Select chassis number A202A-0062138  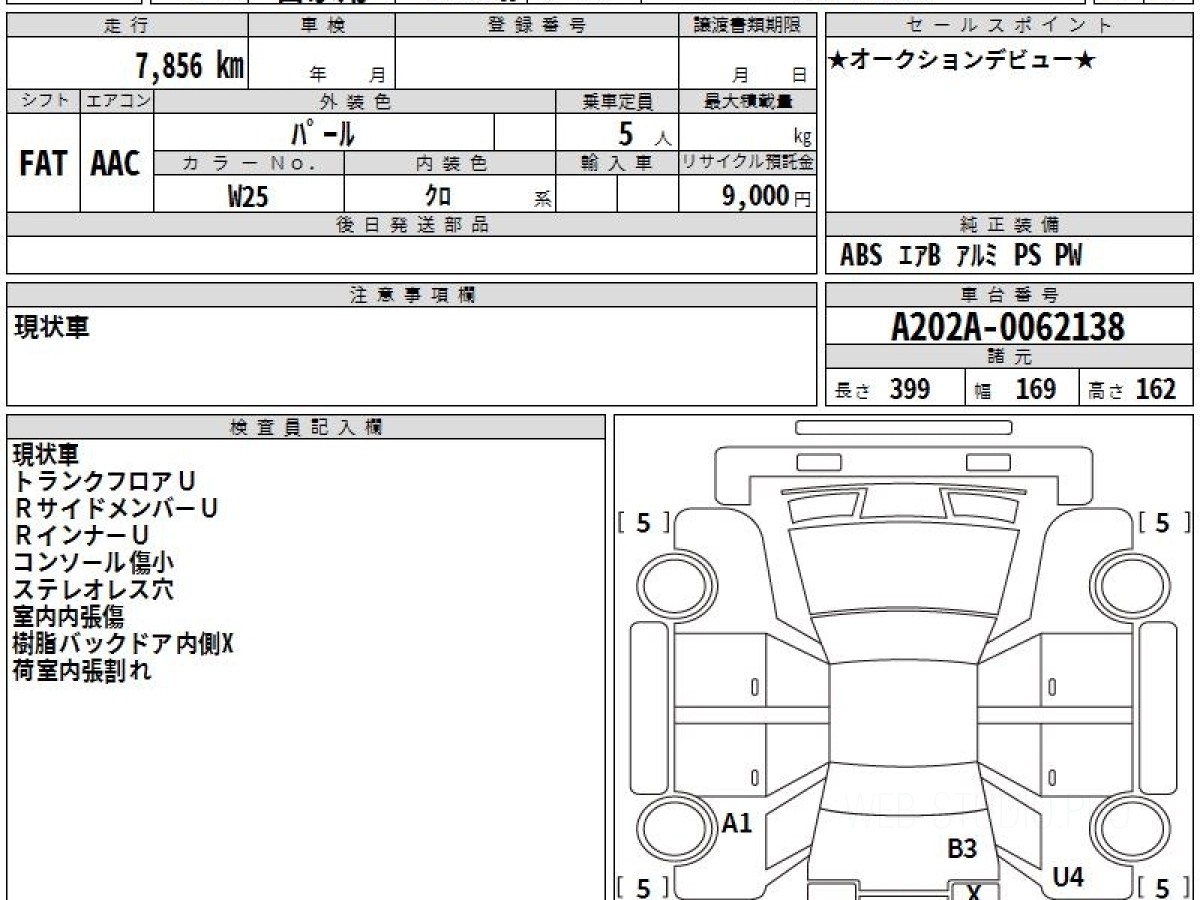tap(1008, 327)
